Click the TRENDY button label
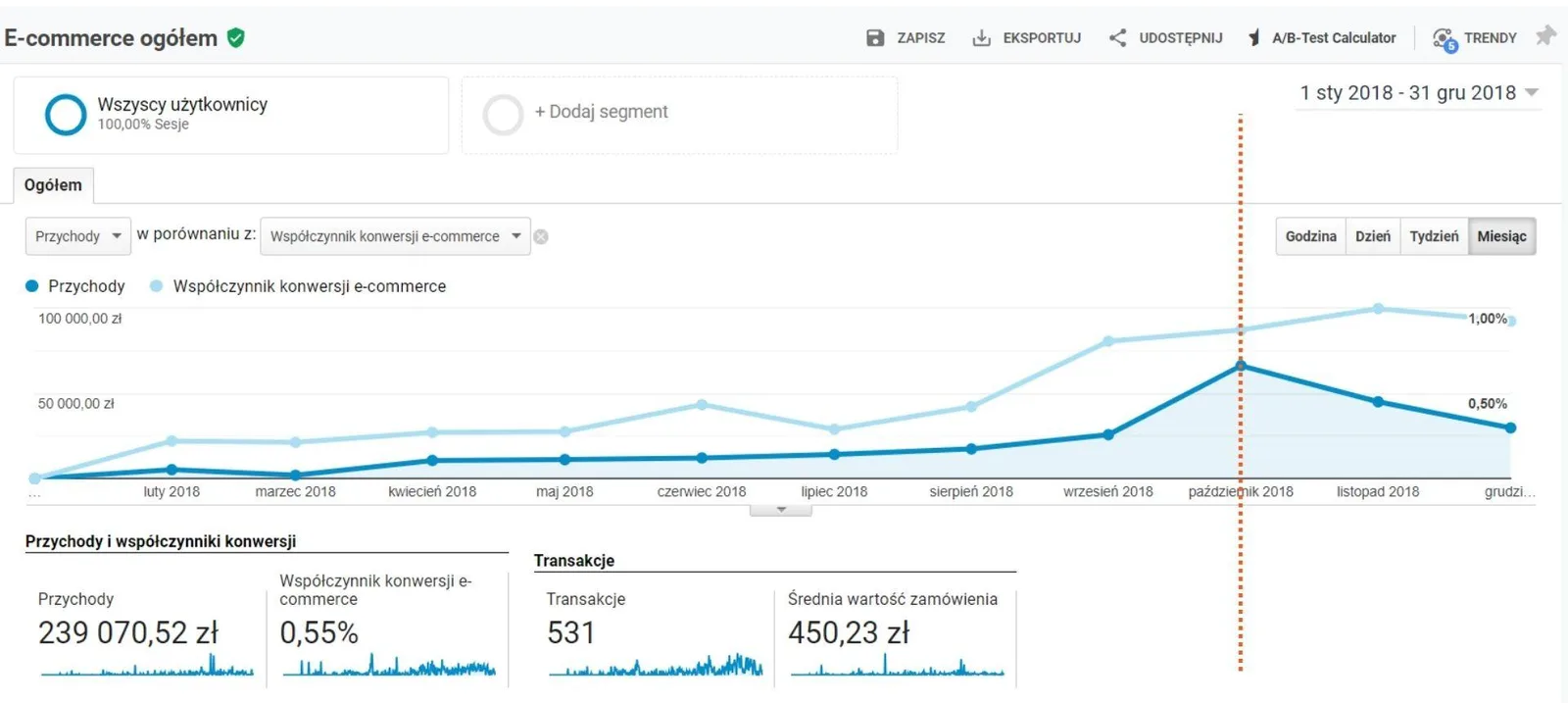The width and height of the screenshot is (1568, 703). [x=1491, y=38]
